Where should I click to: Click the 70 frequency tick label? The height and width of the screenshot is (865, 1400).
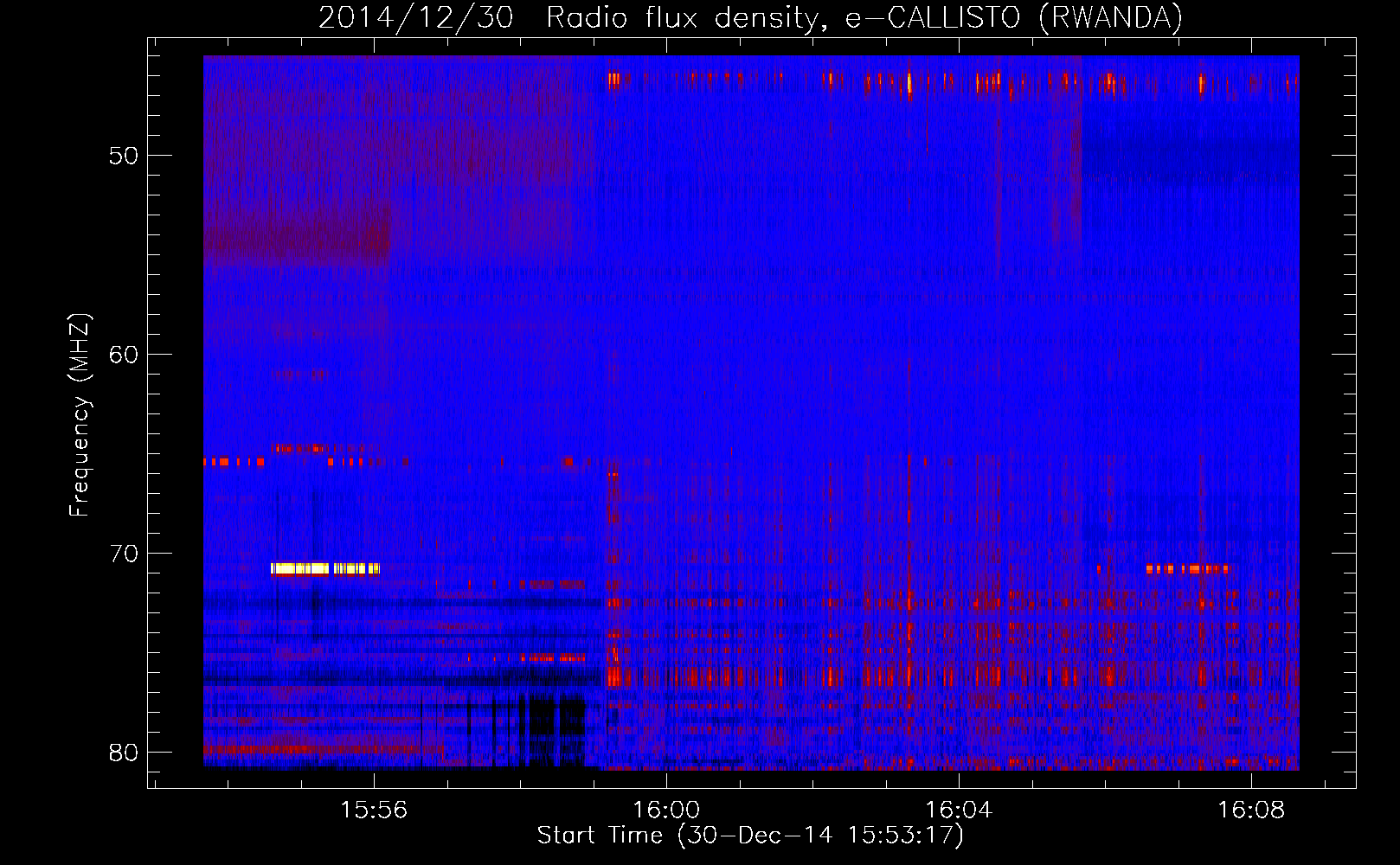click(124, 554)
